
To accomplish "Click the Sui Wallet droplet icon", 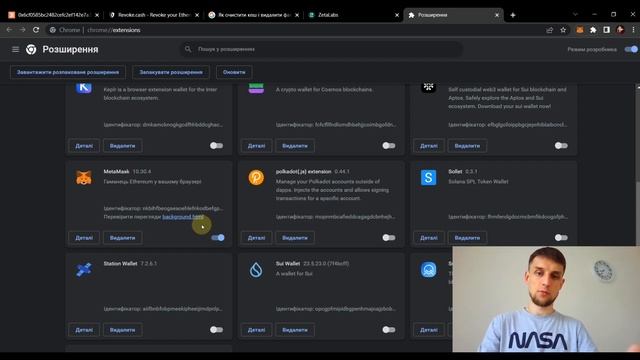I will 256,270.
